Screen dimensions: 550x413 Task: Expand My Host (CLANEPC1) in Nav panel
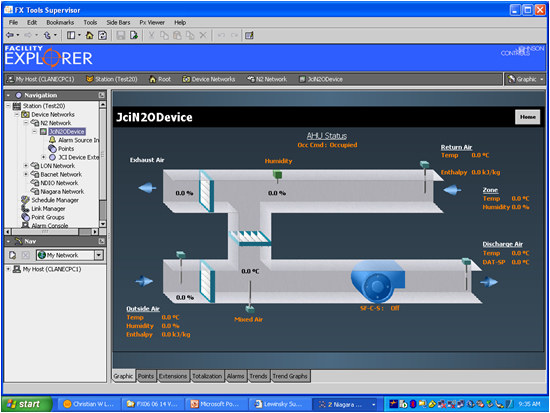pyautogui.click(x=8, y=269)
